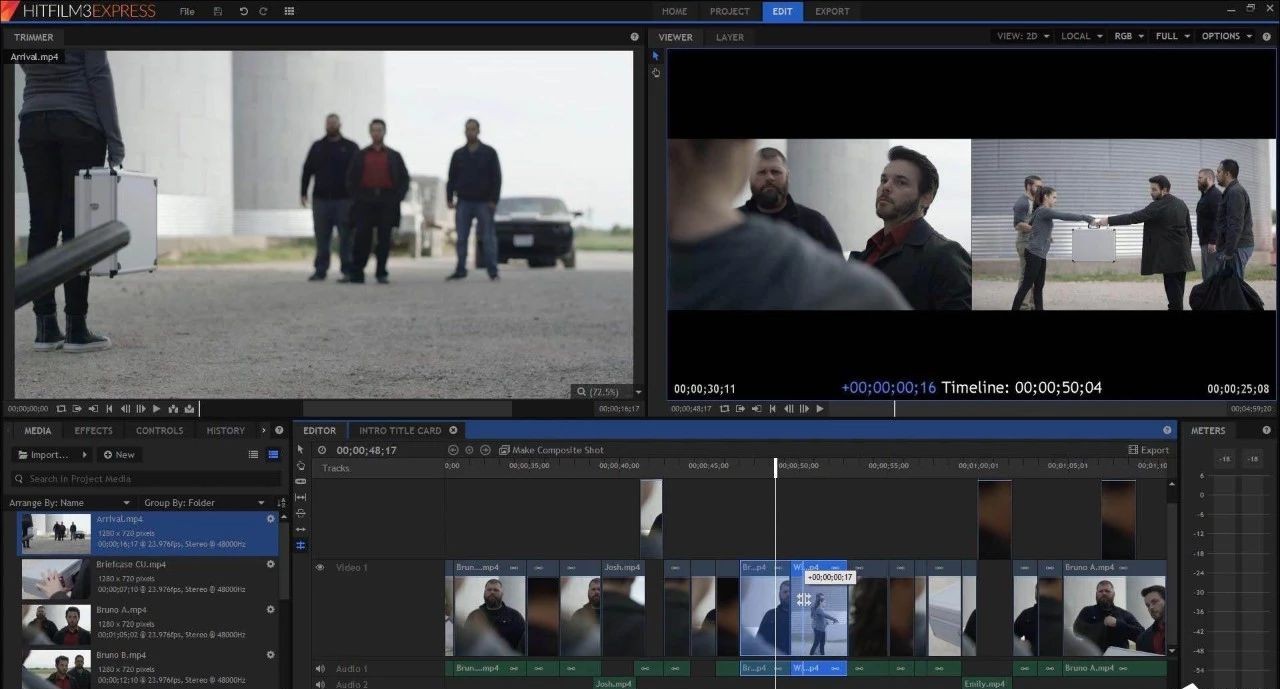The height and width of the screenshot is (689, 1280).
Task: Set the out point in the Viewer
Action: point(757,409)
